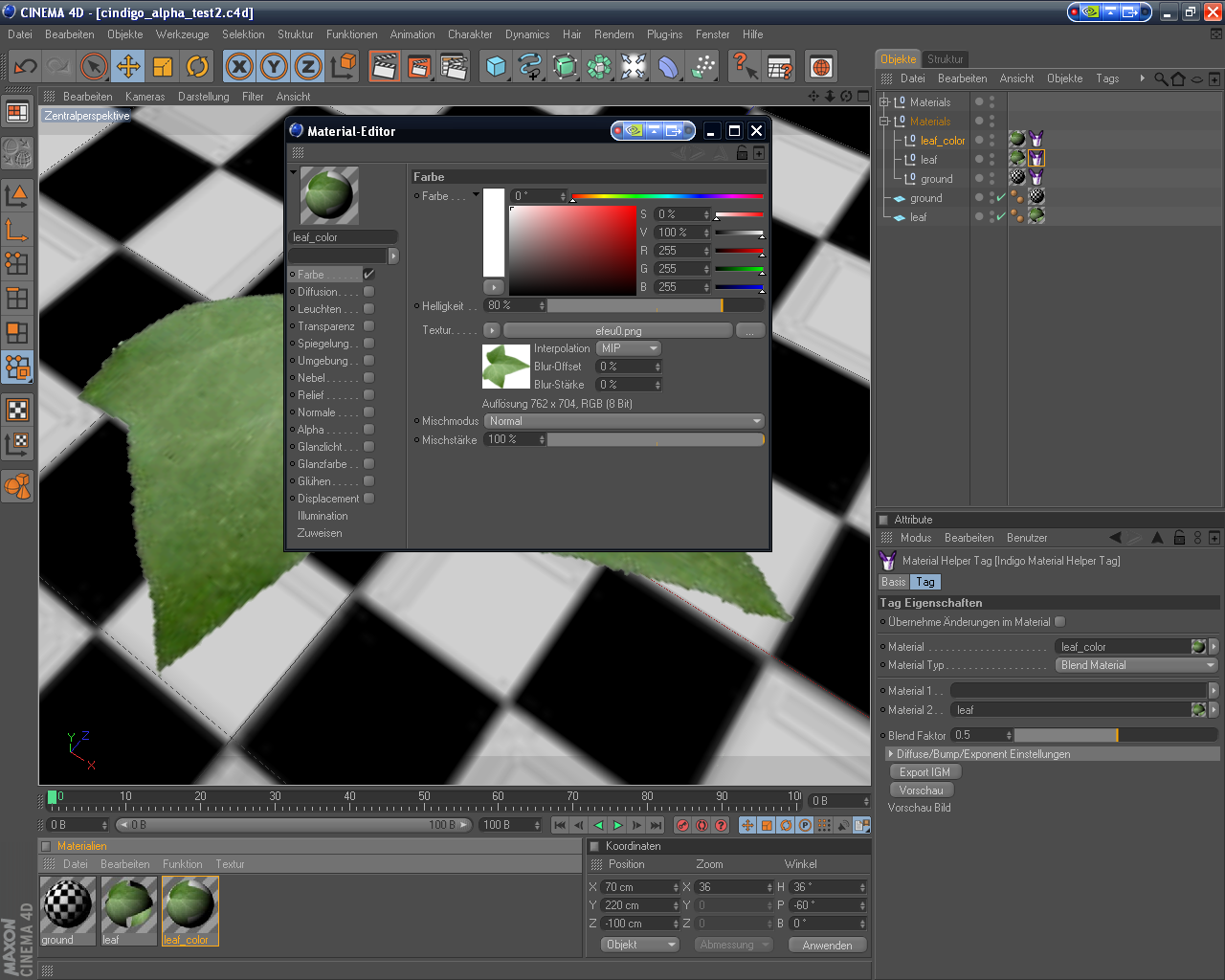Add a Cube primitive object
The width and height of the screenshot is (1225, 980).
click(x=496, y=66)
